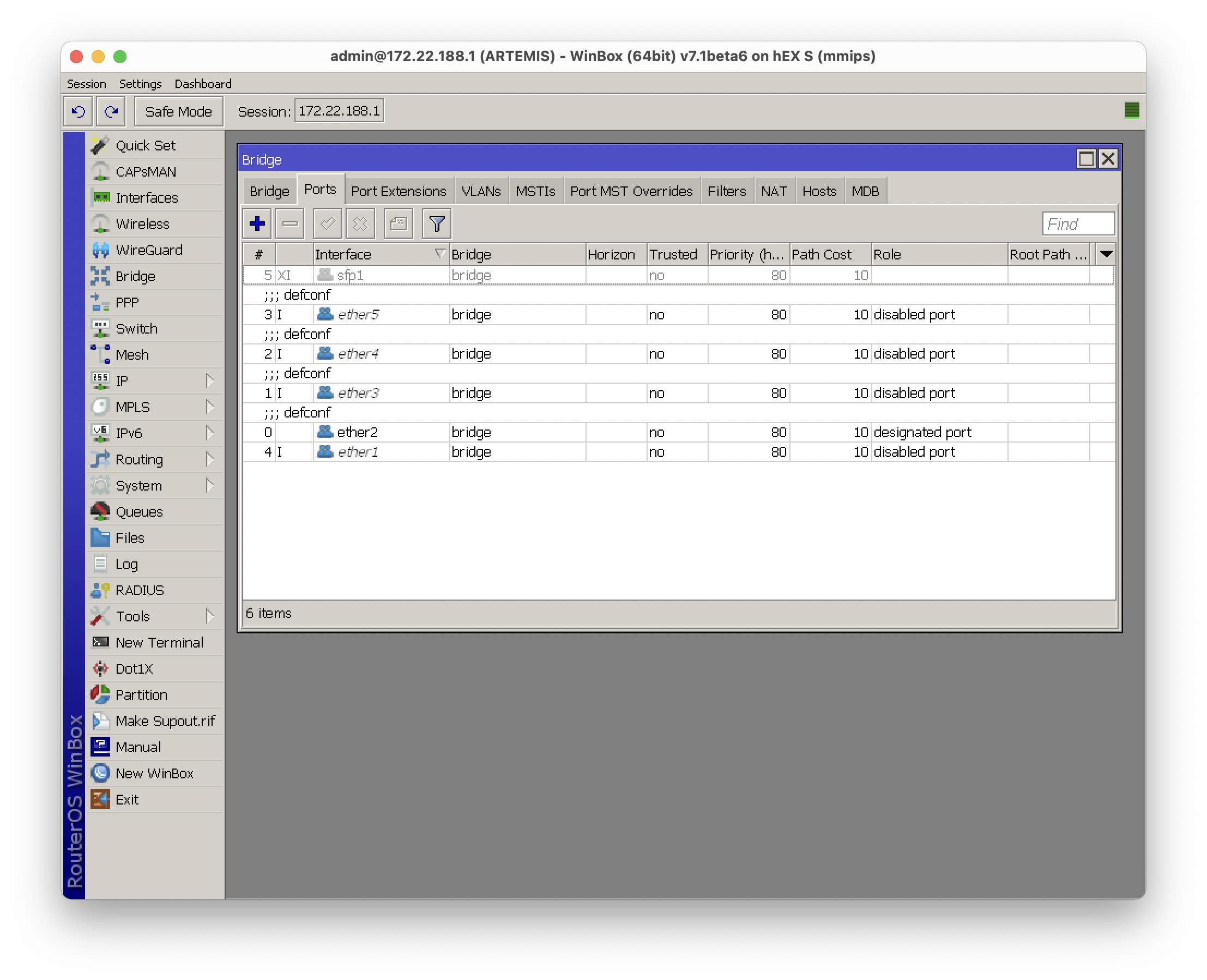Switch to the Hosts tab
Screen dimensions: 1207x980
pos(819,191)
